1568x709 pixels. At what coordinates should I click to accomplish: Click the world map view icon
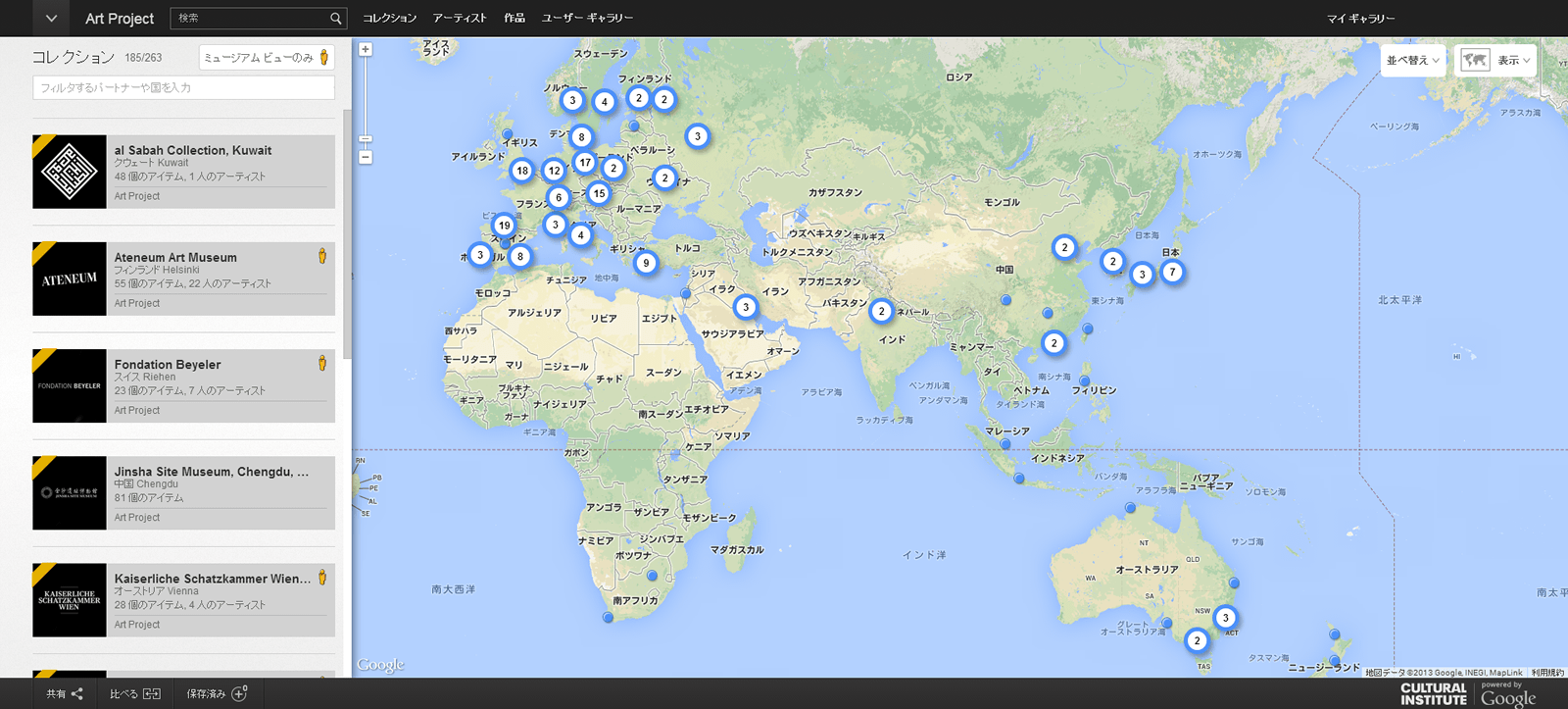click(x=1475, y=60)
